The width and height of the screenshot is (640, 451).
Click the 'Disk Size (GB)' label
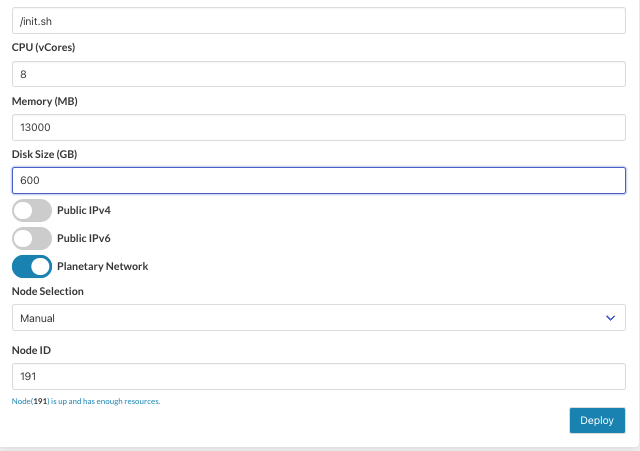(44, 154)
